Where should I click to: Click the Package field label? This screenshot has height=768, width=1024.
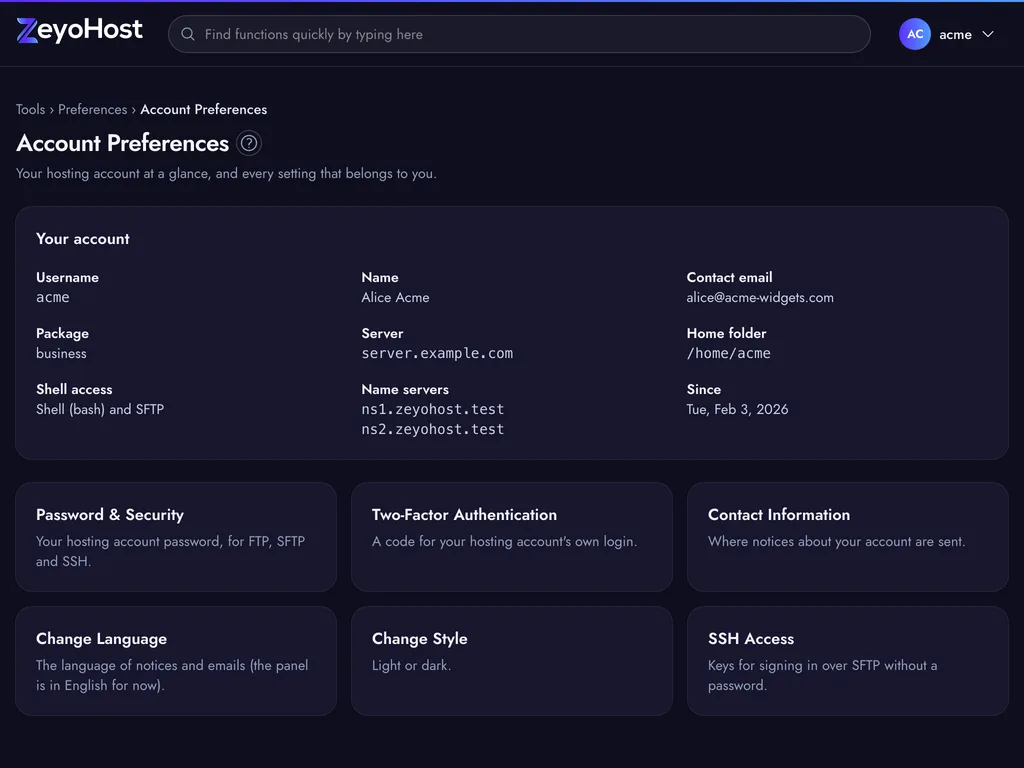(62, 333)
